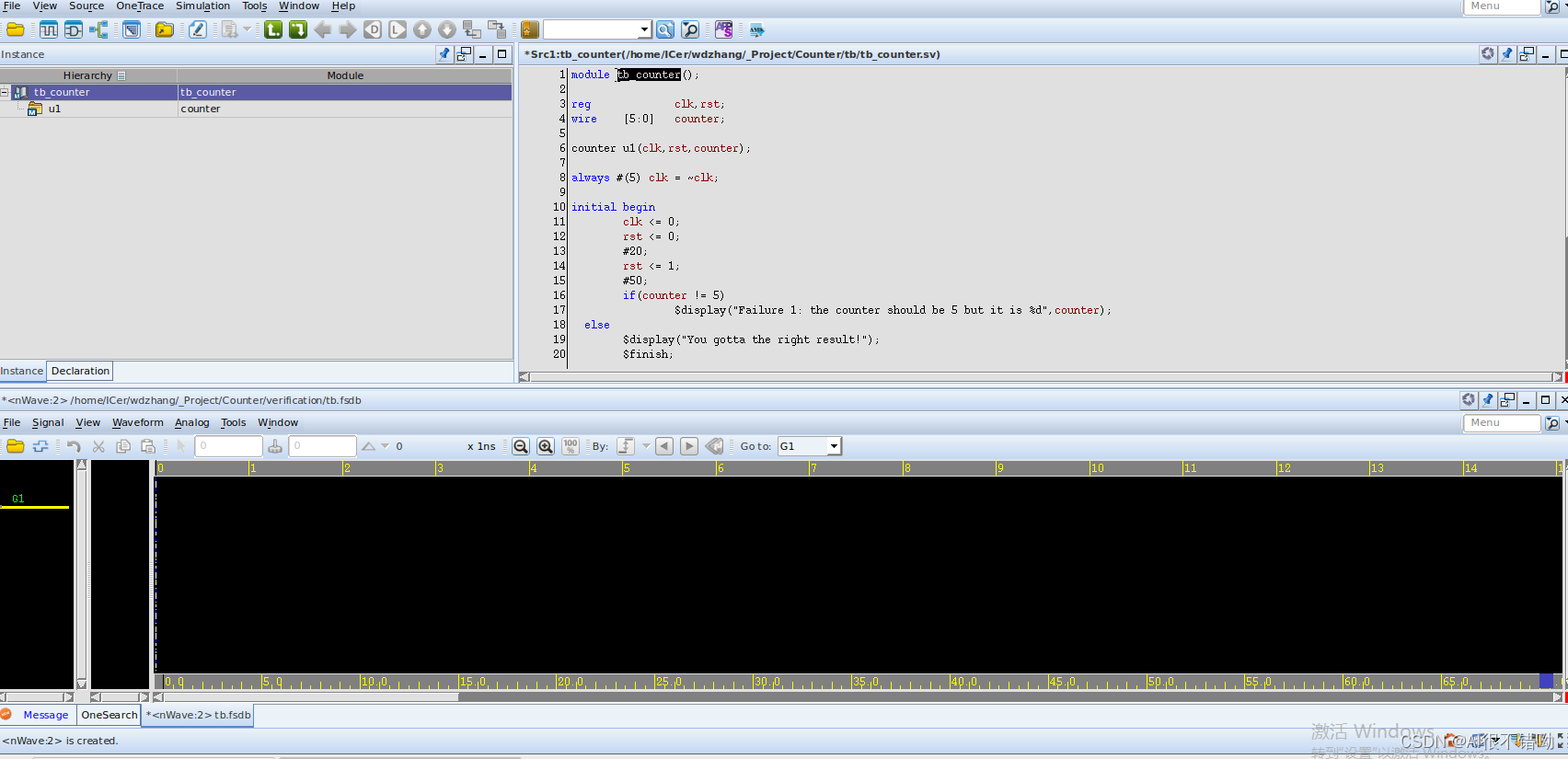Switch to the Declaration tab

pos(80,371)
